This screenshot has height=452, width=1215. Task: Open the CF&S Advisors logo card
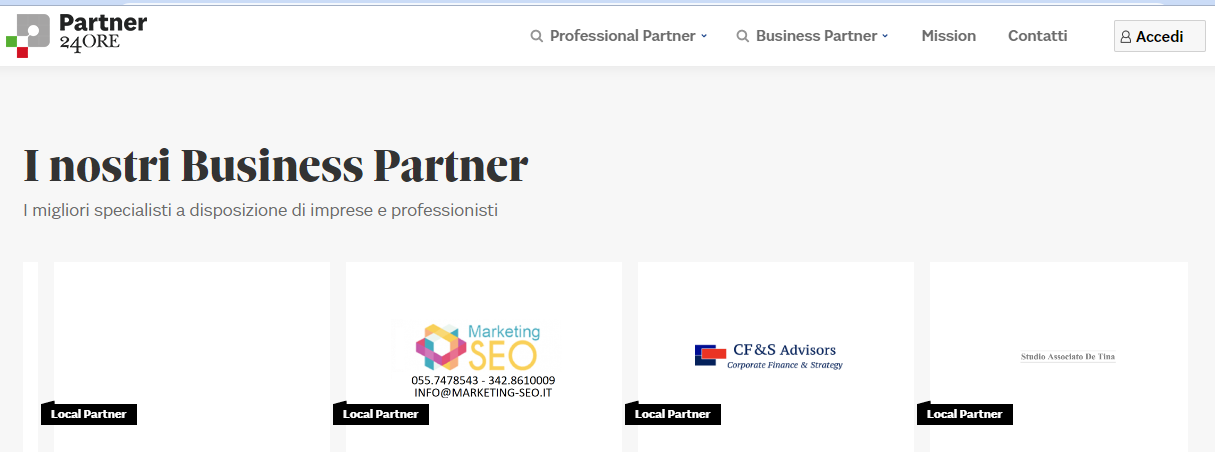pyautogui.click(x=776, y=357)
